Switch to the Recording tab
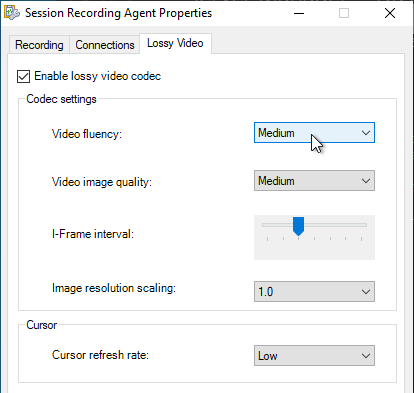This screenshot has height=393, width=414. click(x=39, y=45)
